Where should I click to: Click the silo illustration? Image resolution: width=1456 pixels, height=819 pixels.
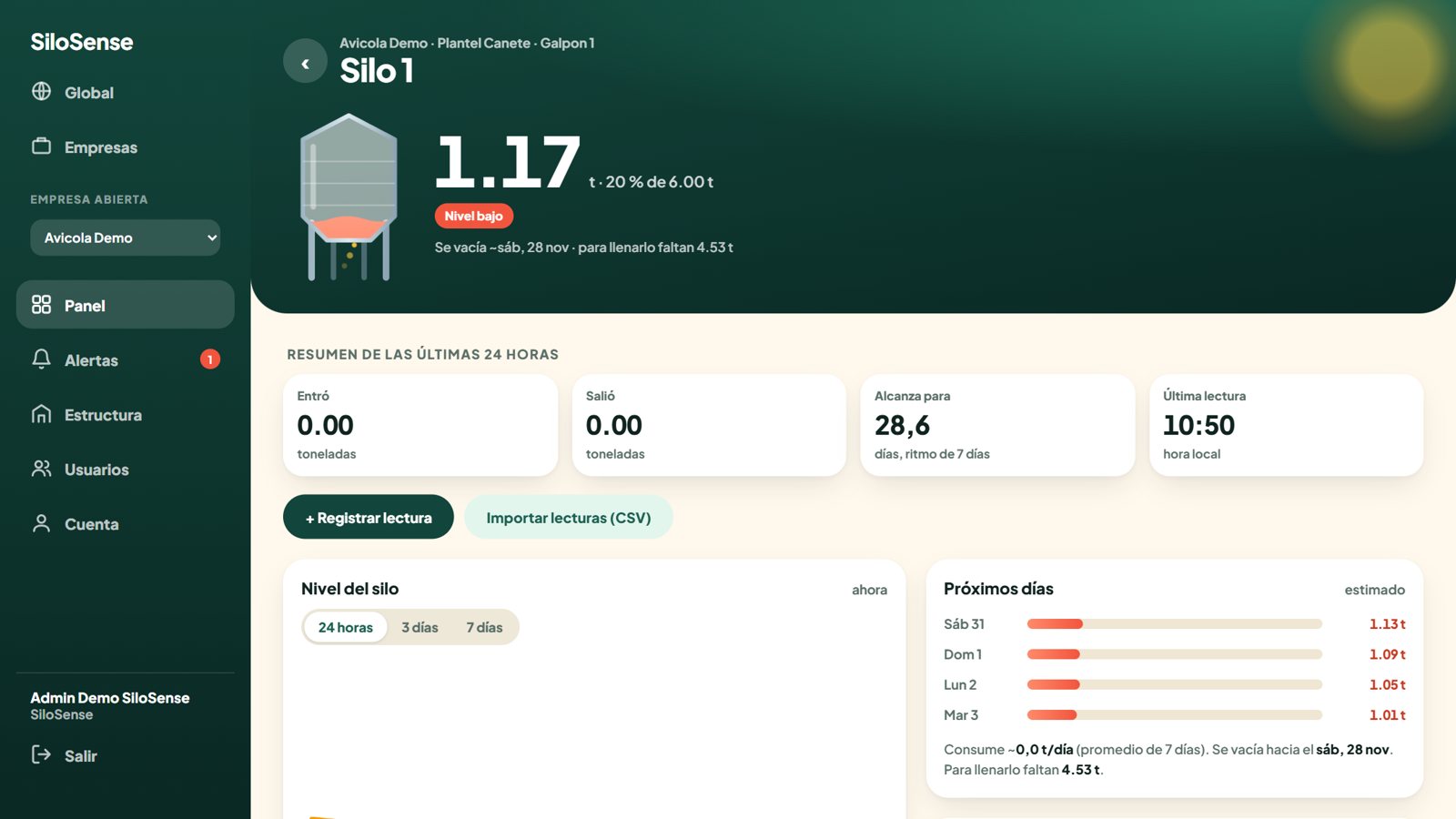(x=349, y=197)
